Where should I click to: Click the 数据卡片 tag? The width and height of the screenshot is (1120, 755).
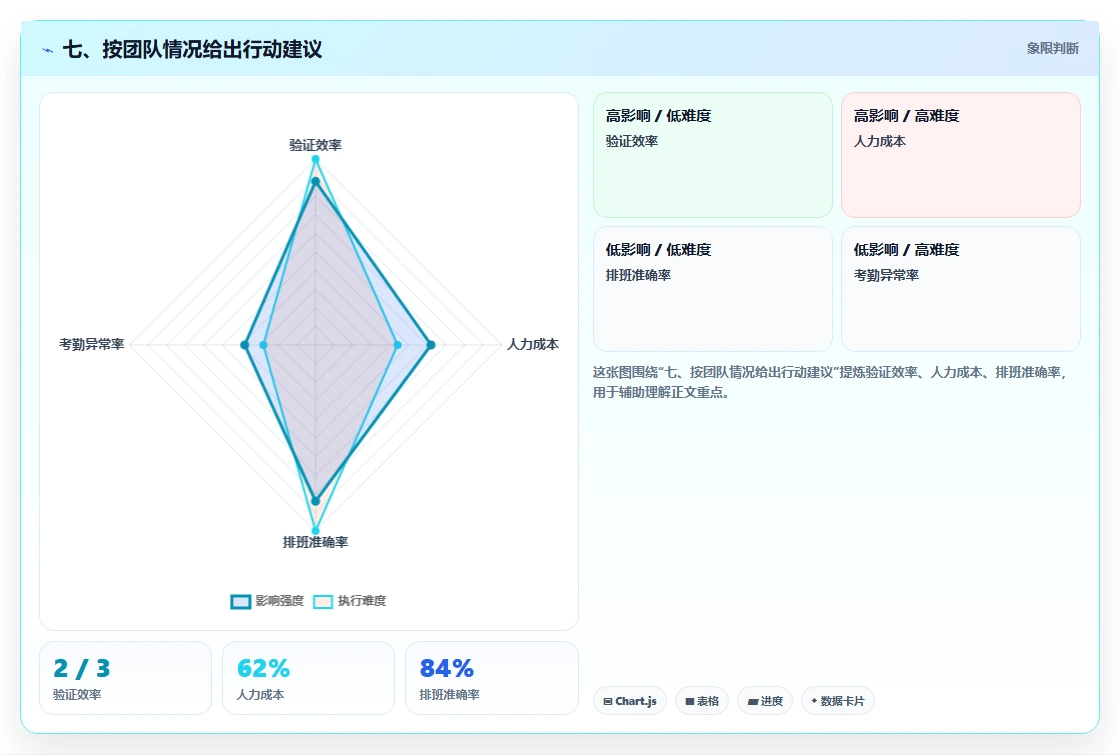tap(838, 701)
